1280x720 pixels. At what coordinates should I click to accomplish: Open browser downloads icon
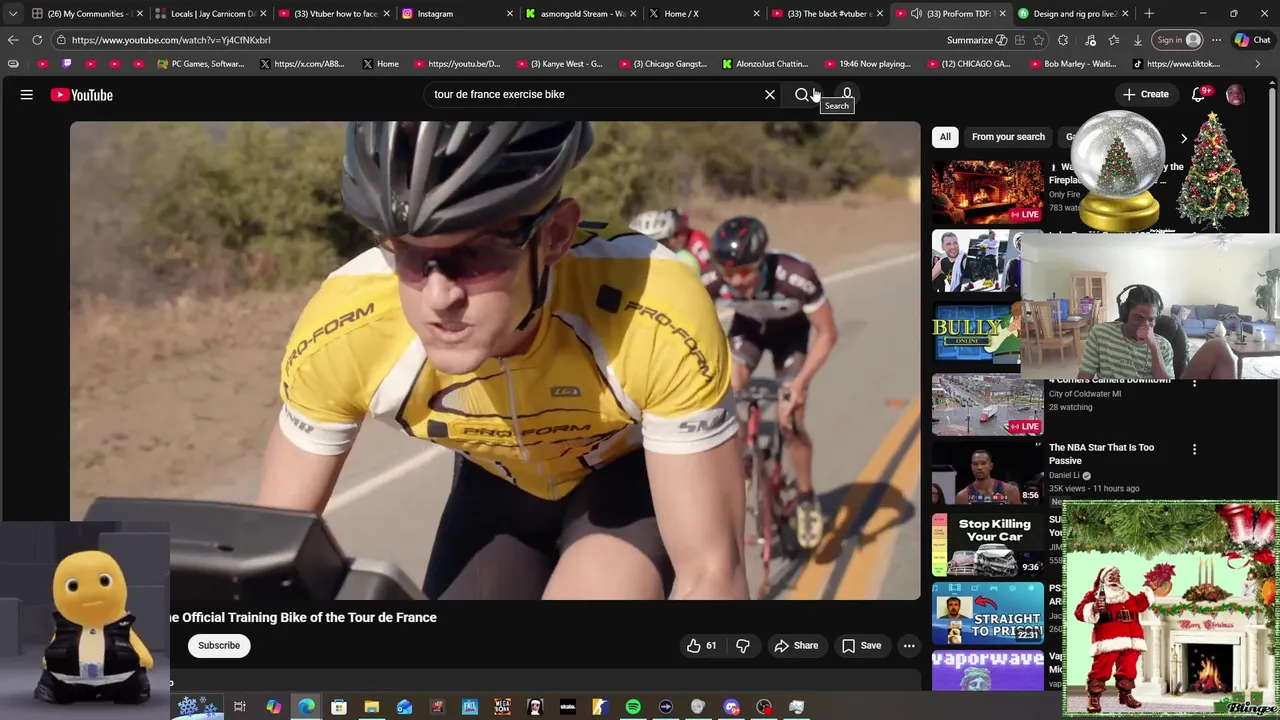click(x=1138, y=40)
